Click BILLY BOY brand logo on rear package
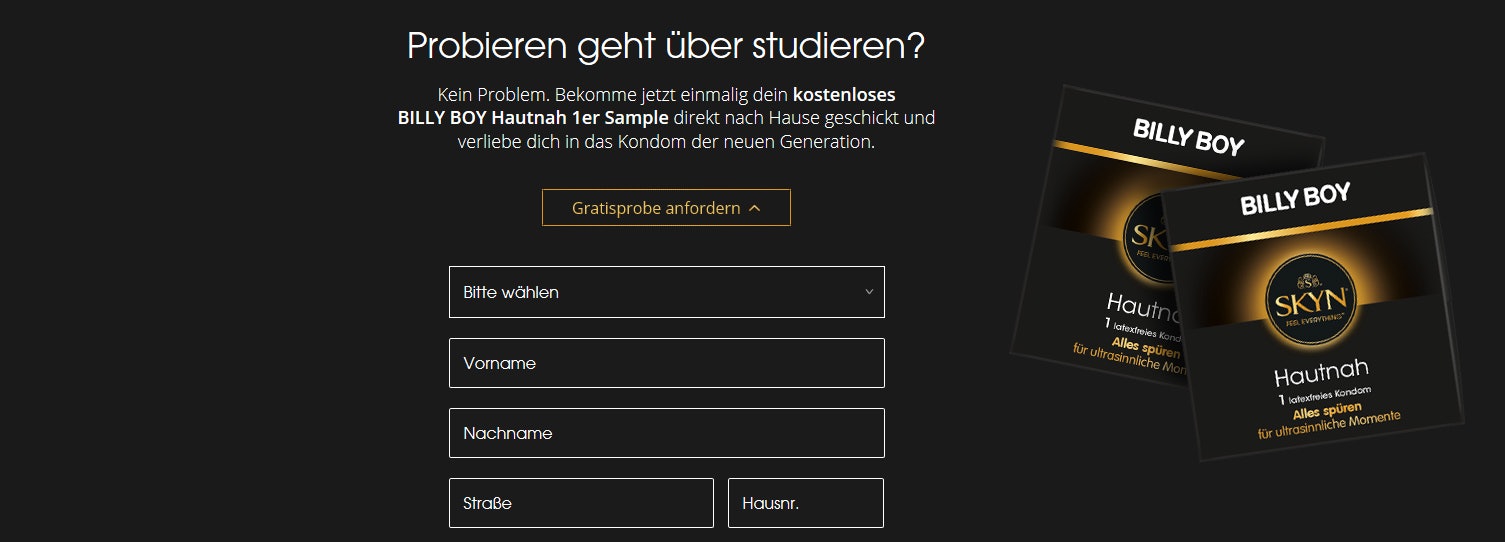Screen dimensions: 1505x542 (x=1188, y=136)
